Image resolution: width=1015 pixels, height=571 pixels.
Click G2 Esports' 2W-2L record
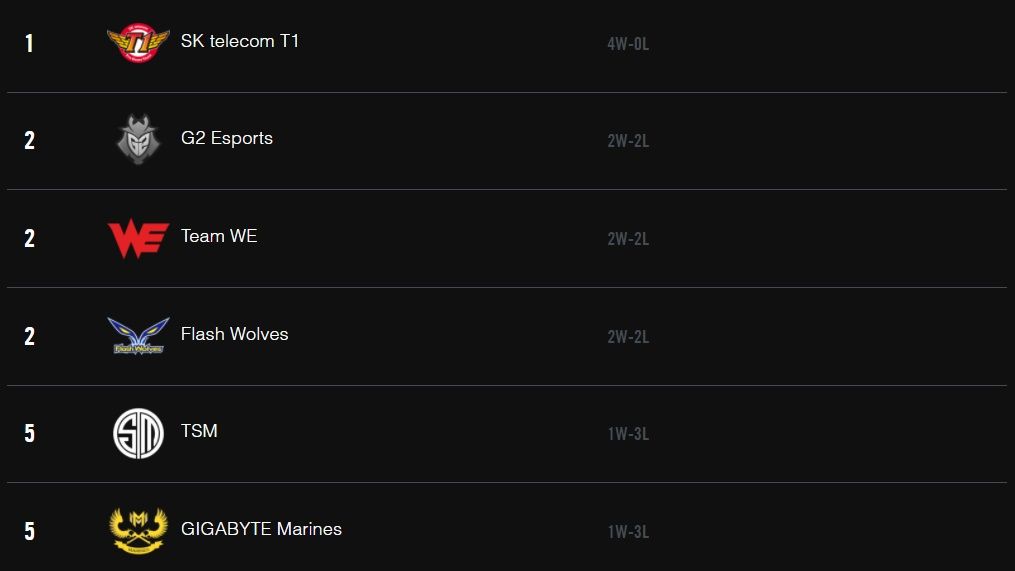pyautogui.click(x=628, y=141)
